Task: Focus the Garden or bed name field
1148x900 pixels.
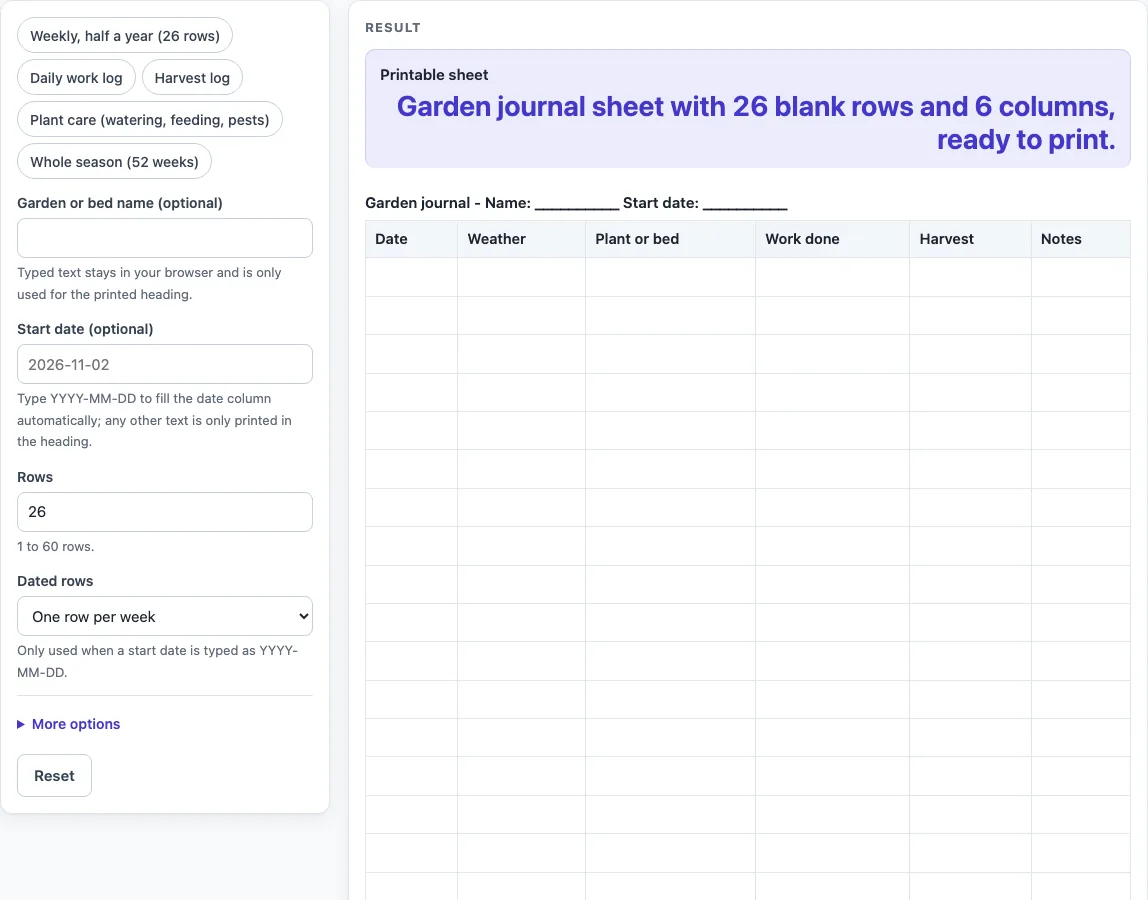Action: point(165,238)
